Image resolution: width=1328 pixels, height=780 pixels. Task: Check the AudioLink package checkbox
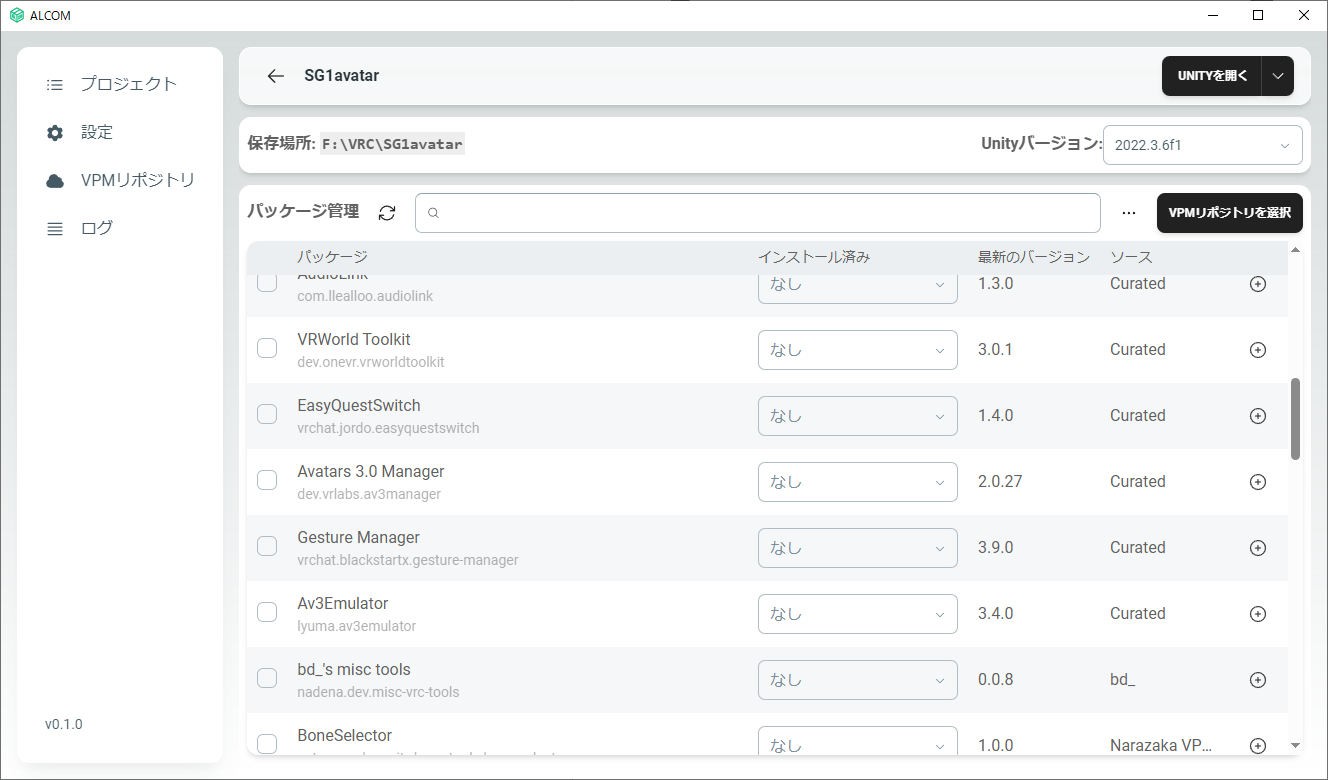pyautogui.click(x=267, y=282)
